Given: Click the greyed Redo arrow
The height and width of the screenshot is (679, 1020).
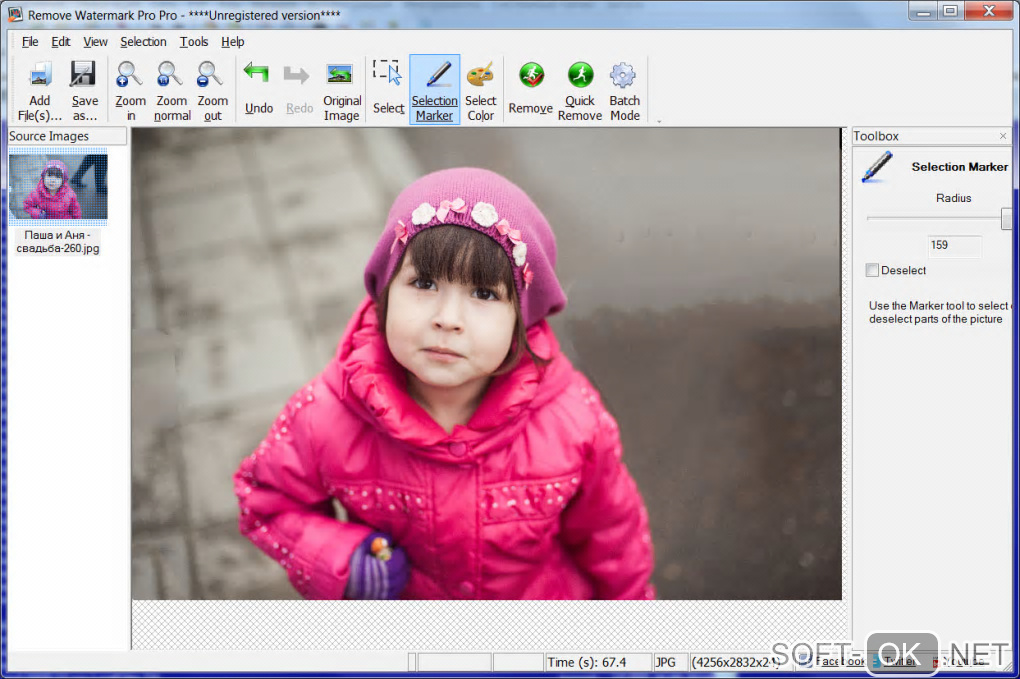Looking at the screenshot, I should (x=297, y=75).
